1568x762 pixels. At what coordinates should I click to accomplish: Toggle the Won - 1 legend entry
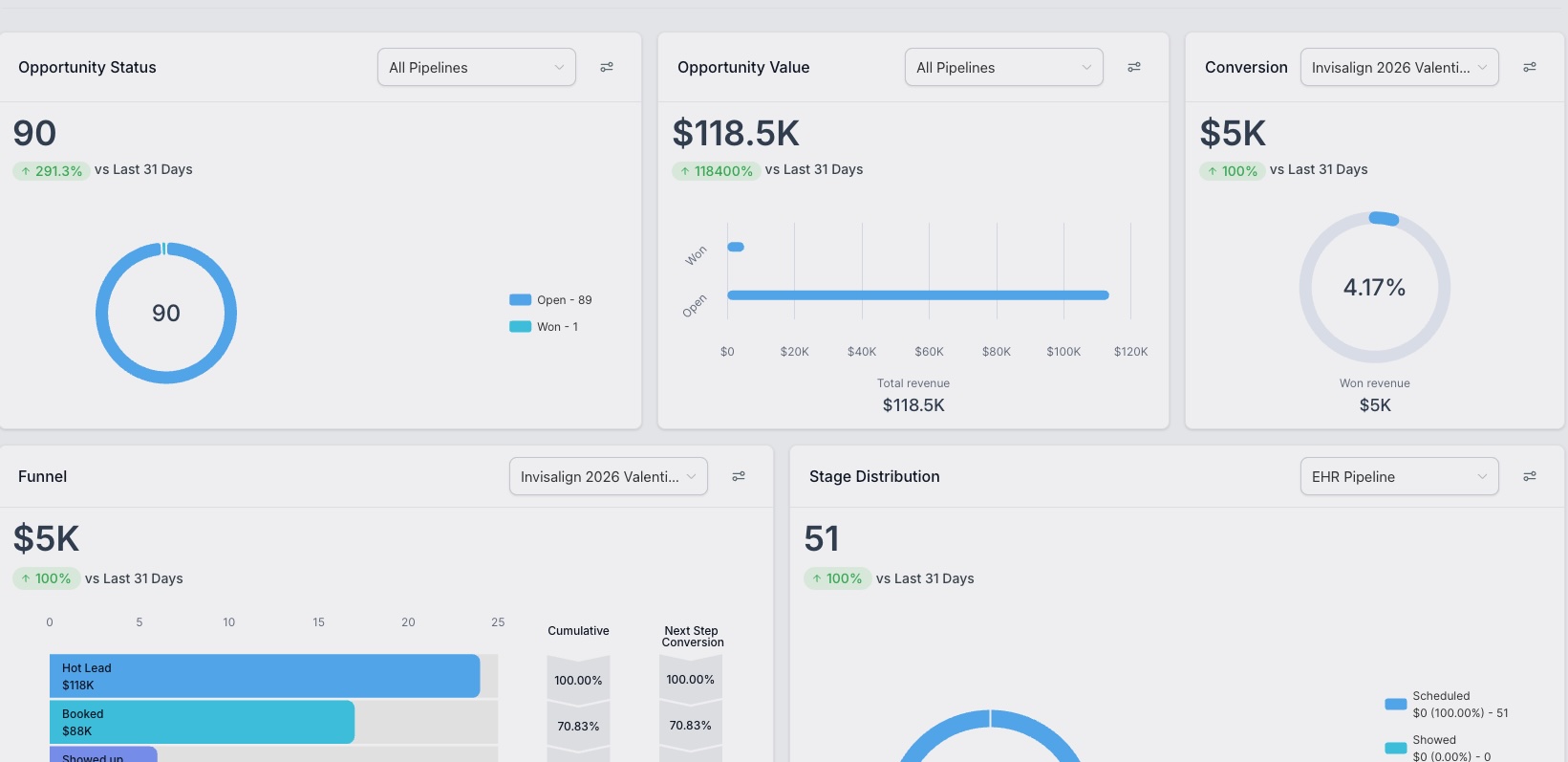545,327
